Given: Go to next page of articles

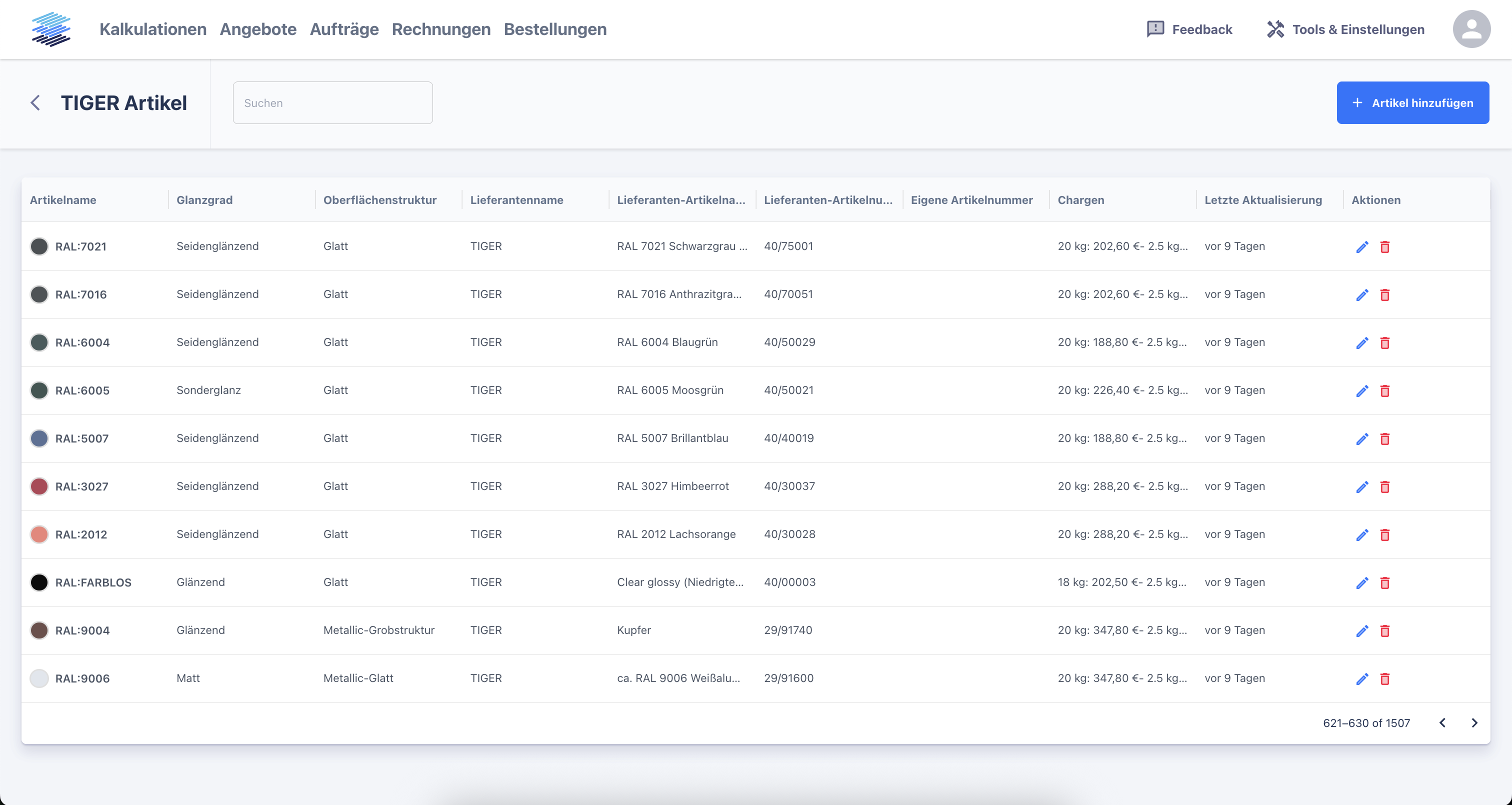Looking at the screenshot, I should [1474, 723].
